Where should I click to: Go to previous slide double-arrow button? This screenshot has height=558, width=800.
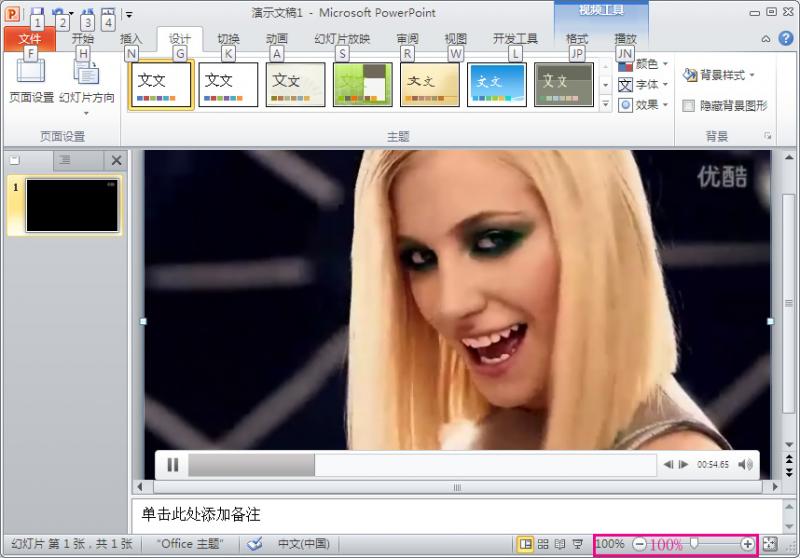tap(789, 460)
